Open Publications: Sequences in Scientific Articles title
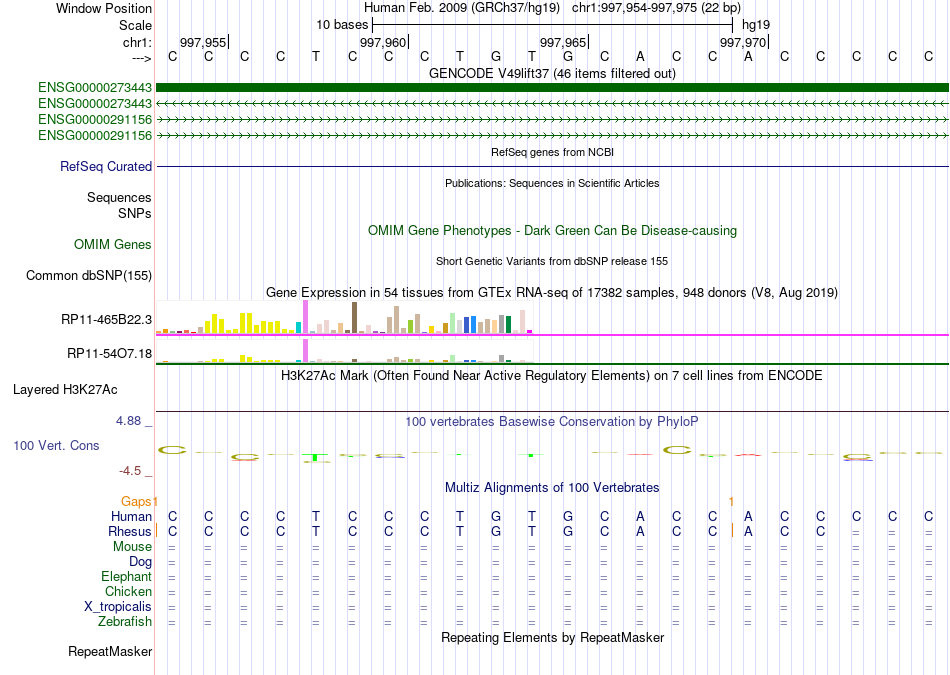950x675 pixels. click(x=552, y=183)
